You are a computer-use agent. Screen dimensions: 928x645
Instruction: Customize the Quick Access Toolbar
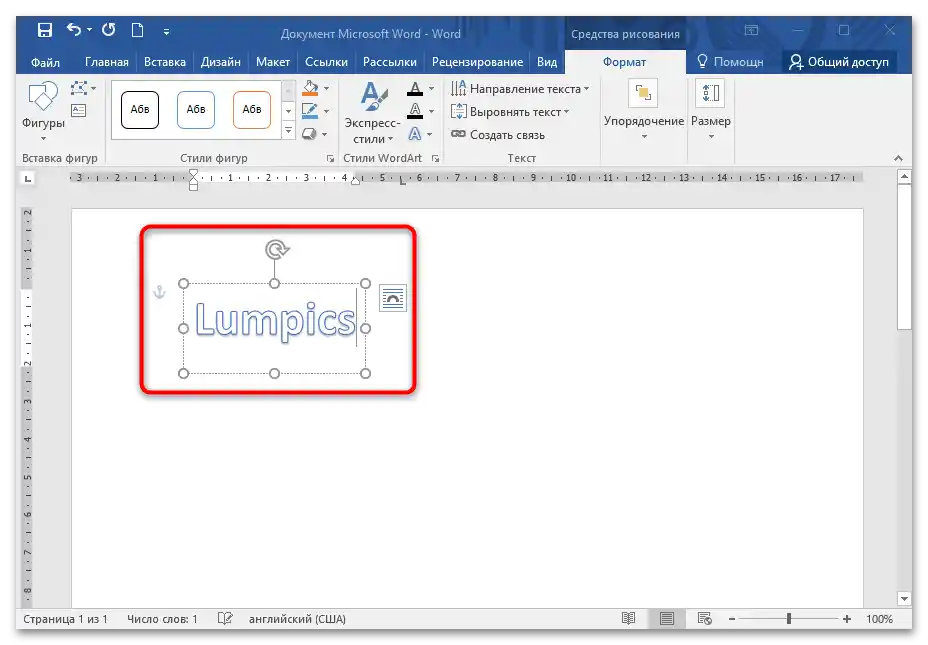click(166, 32)
